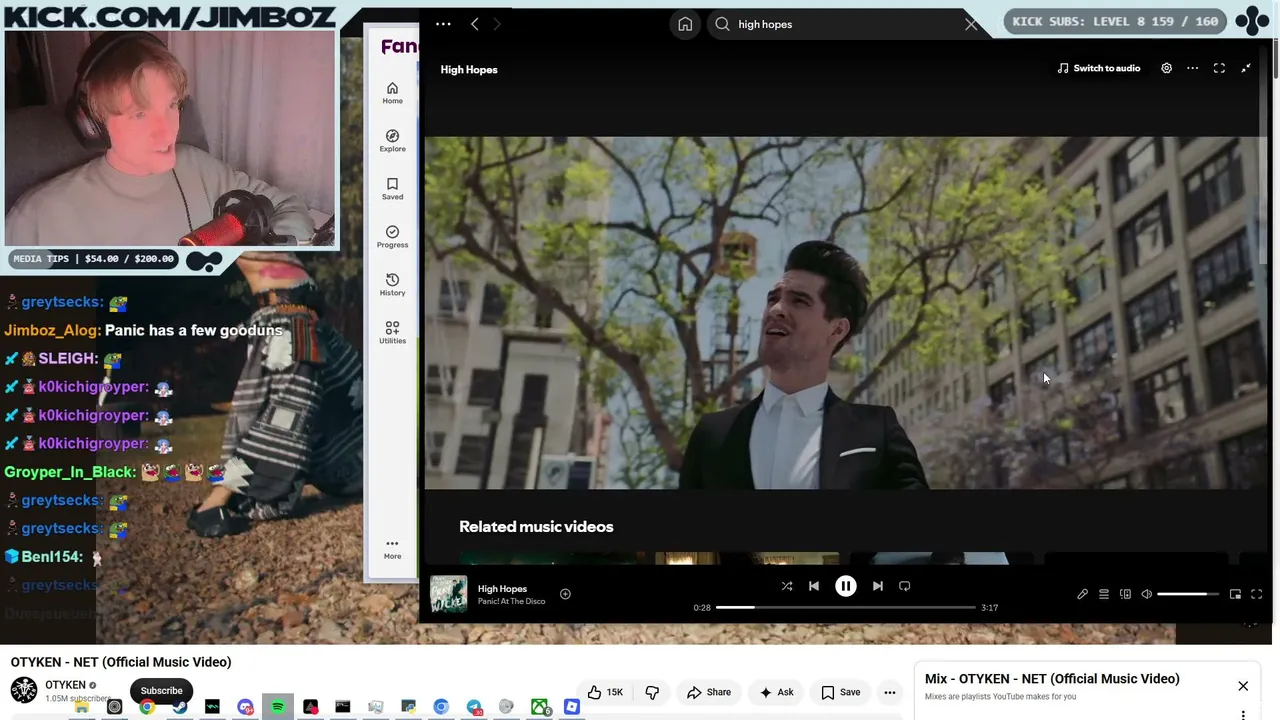This screenshot has height=720, width=1280.
Task: Open the Mix - OTYKEN playlist title
Action: (1052, 679)
